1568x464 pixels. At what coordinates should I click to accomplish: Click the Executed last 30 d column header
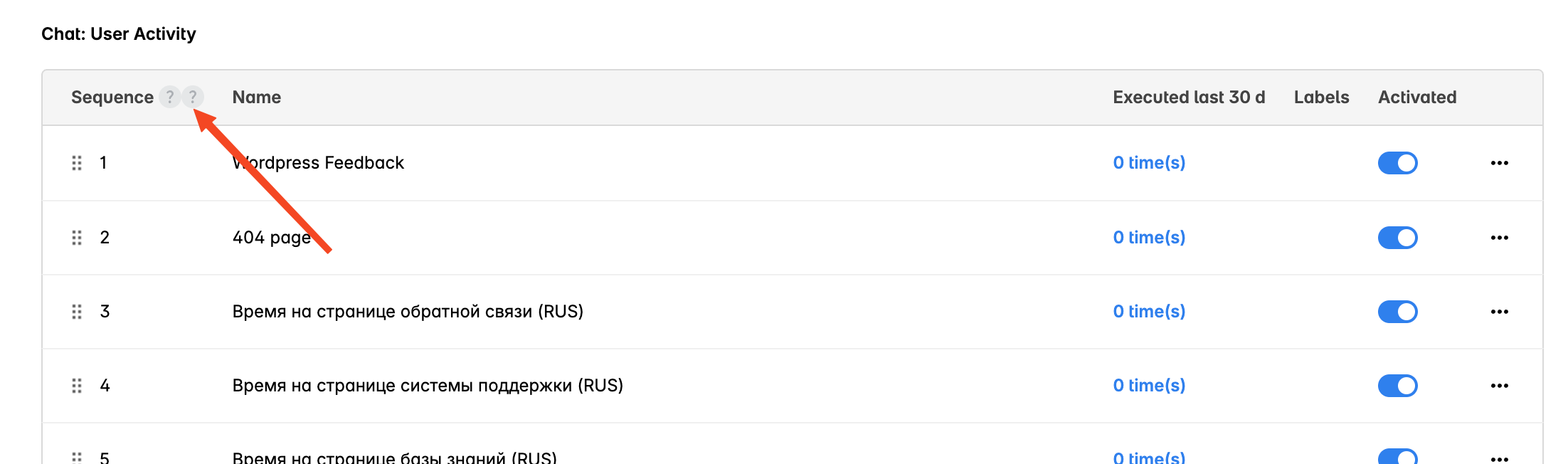[x=1189, y=97]
